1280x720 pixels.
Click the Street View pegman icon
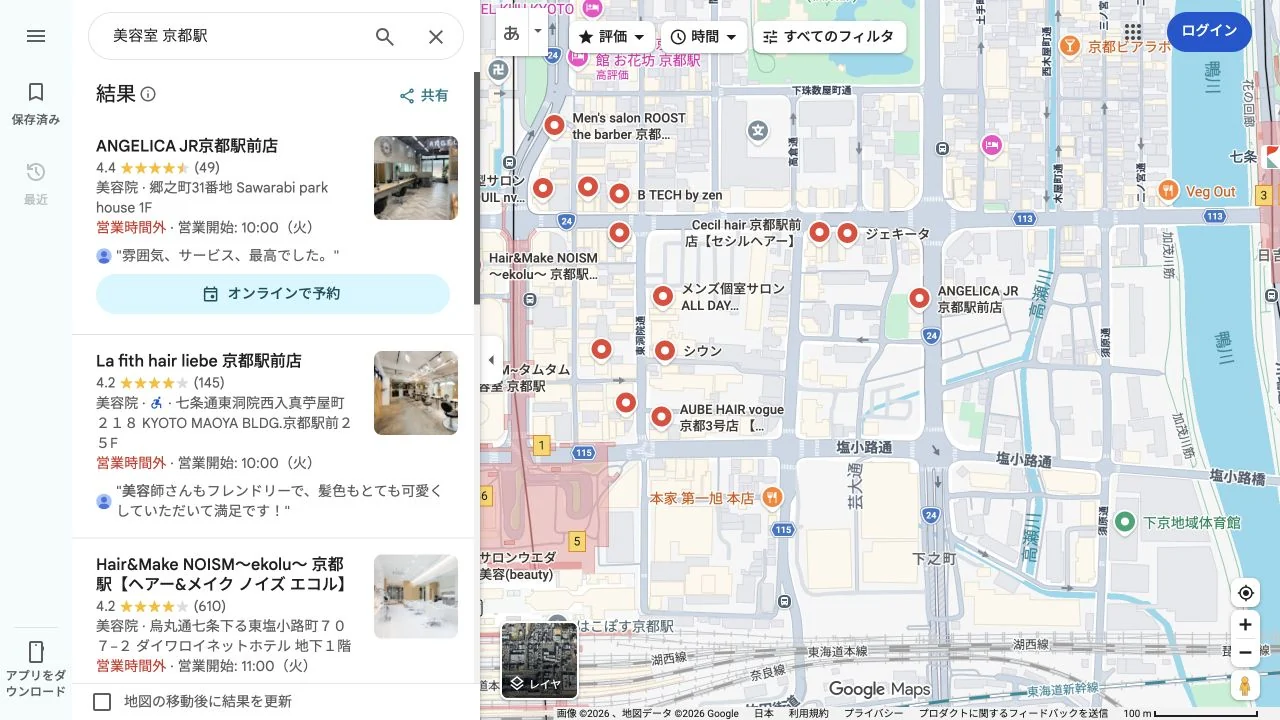[1245, 685]
